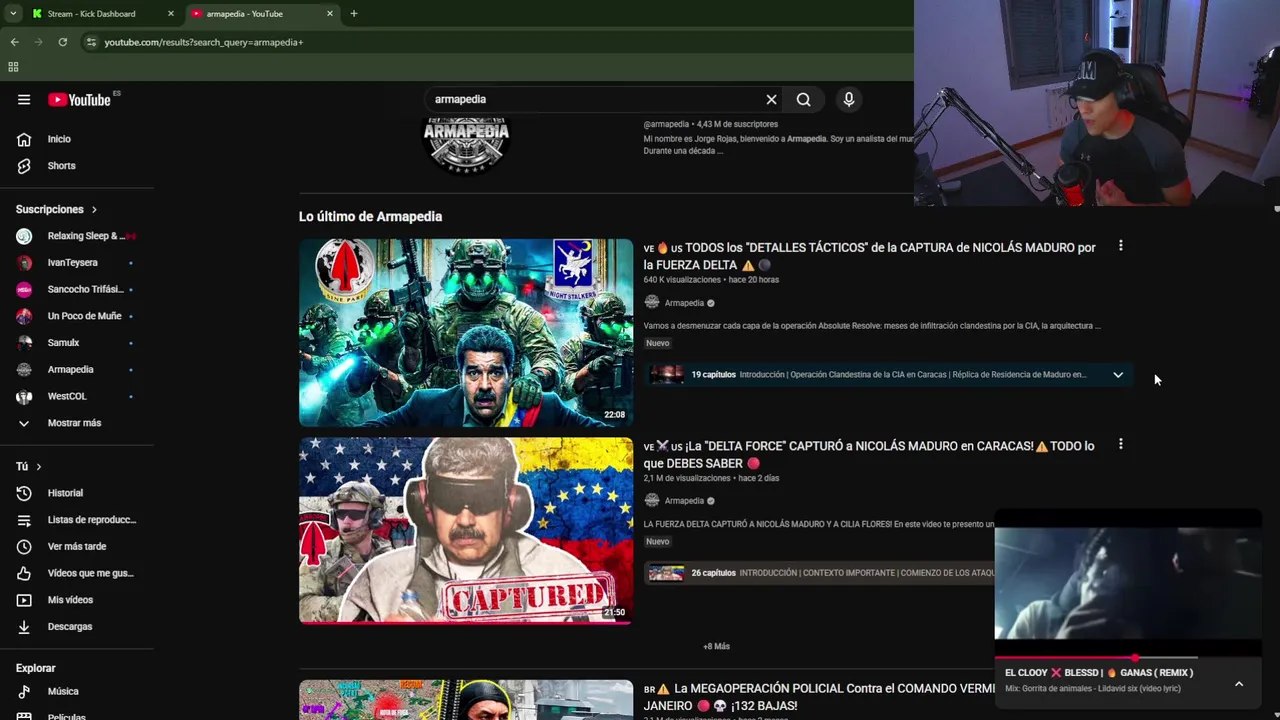
Task: Open more options for DELTA FORCE CAPTURÓ video
Action: click(x=1120, y=444)
